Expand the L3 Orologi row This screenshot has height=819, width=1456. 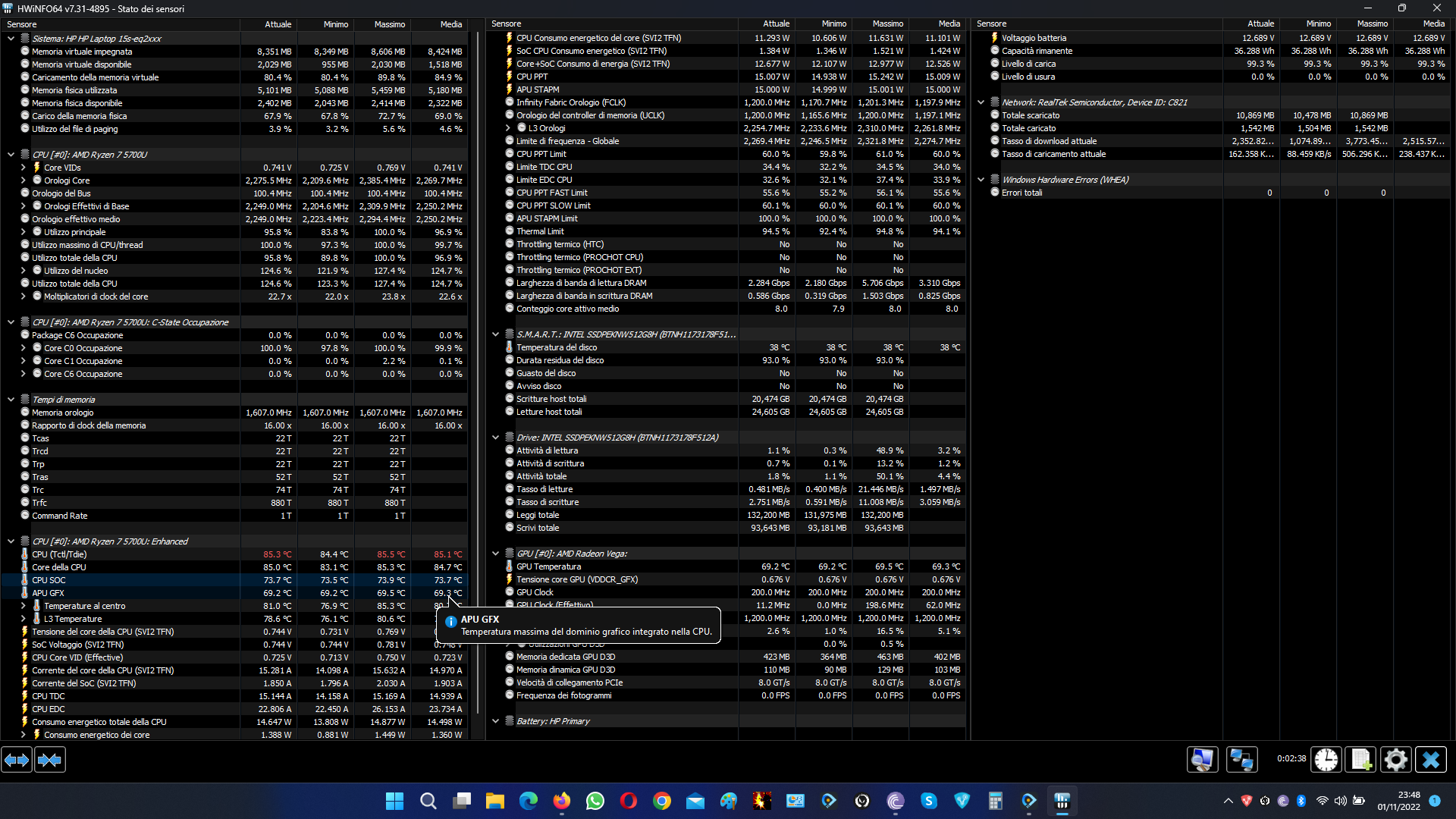pyautogui.click(x=508, y=128)
